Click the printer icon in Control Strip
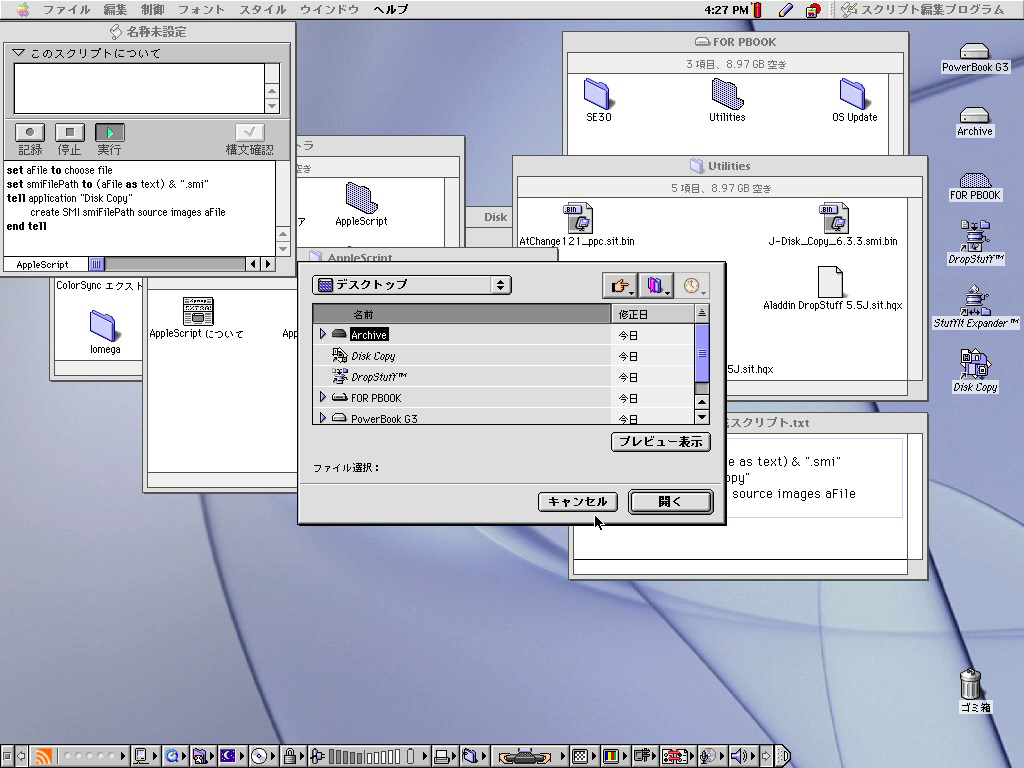This screenshot has width=1024, height=768. 442,756
